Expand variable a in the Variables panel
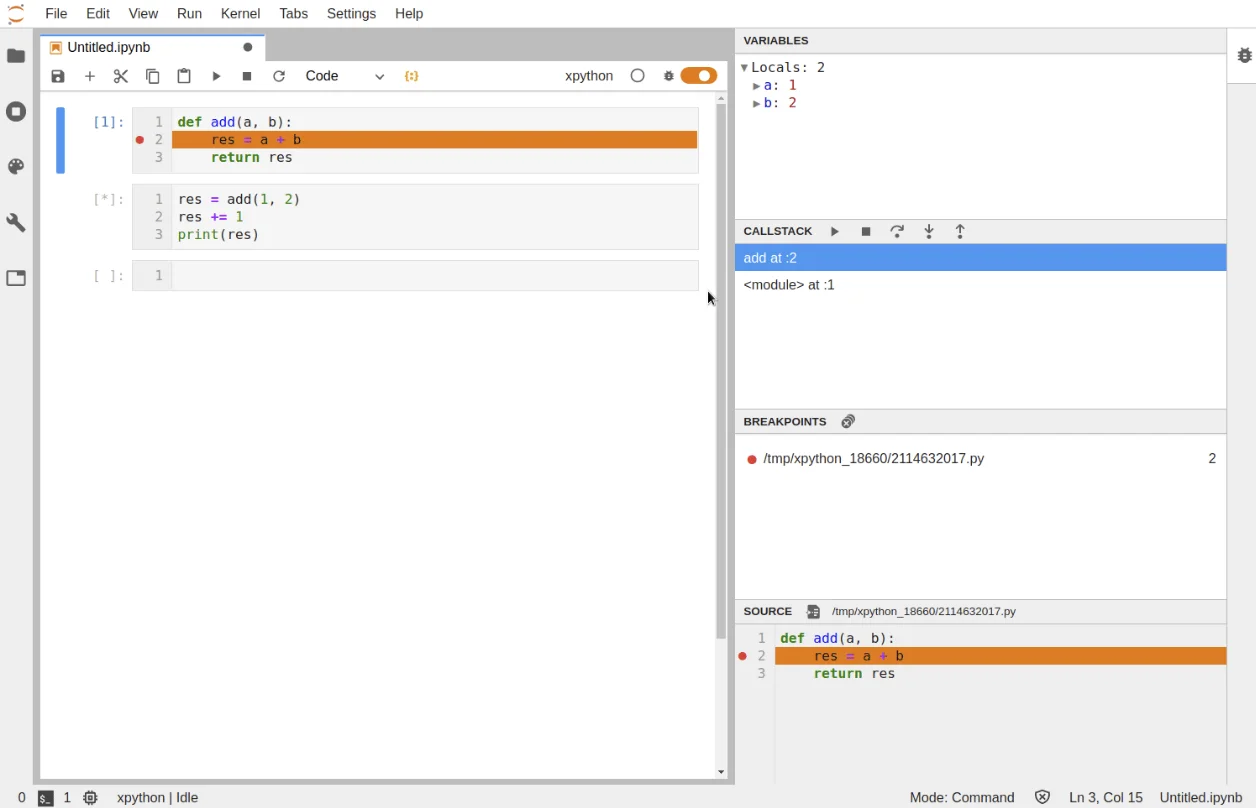Viewport: 1256px width, 808px height. 757,86
